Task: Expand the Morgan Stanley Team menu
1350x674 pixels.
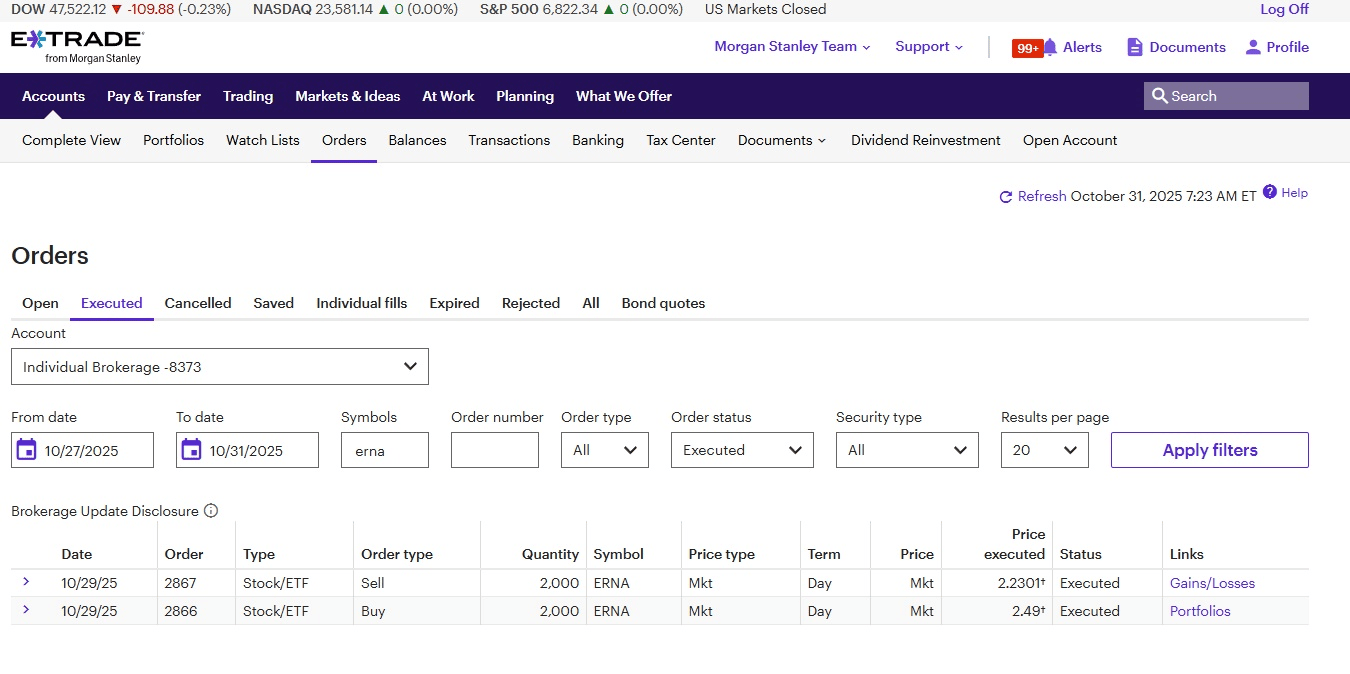Action: (x=792, y=47)
